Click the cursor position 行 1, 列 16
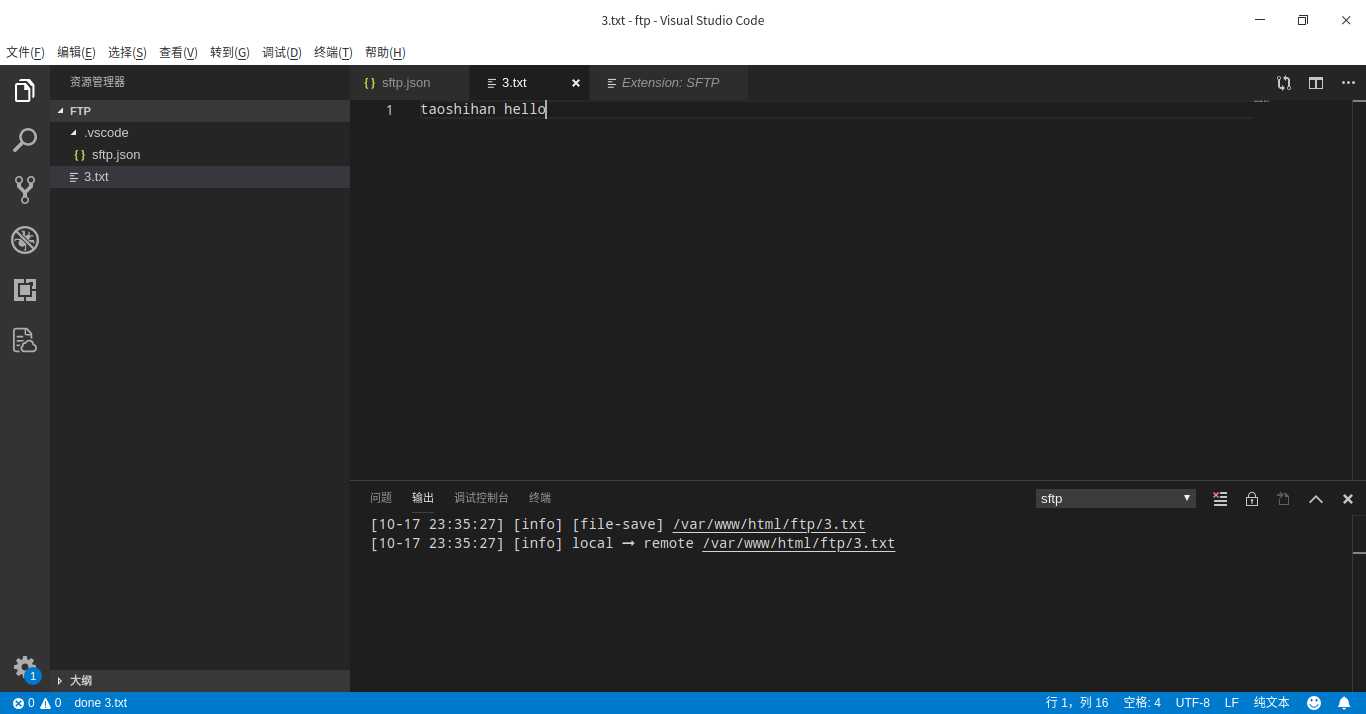 point(1077,703)
